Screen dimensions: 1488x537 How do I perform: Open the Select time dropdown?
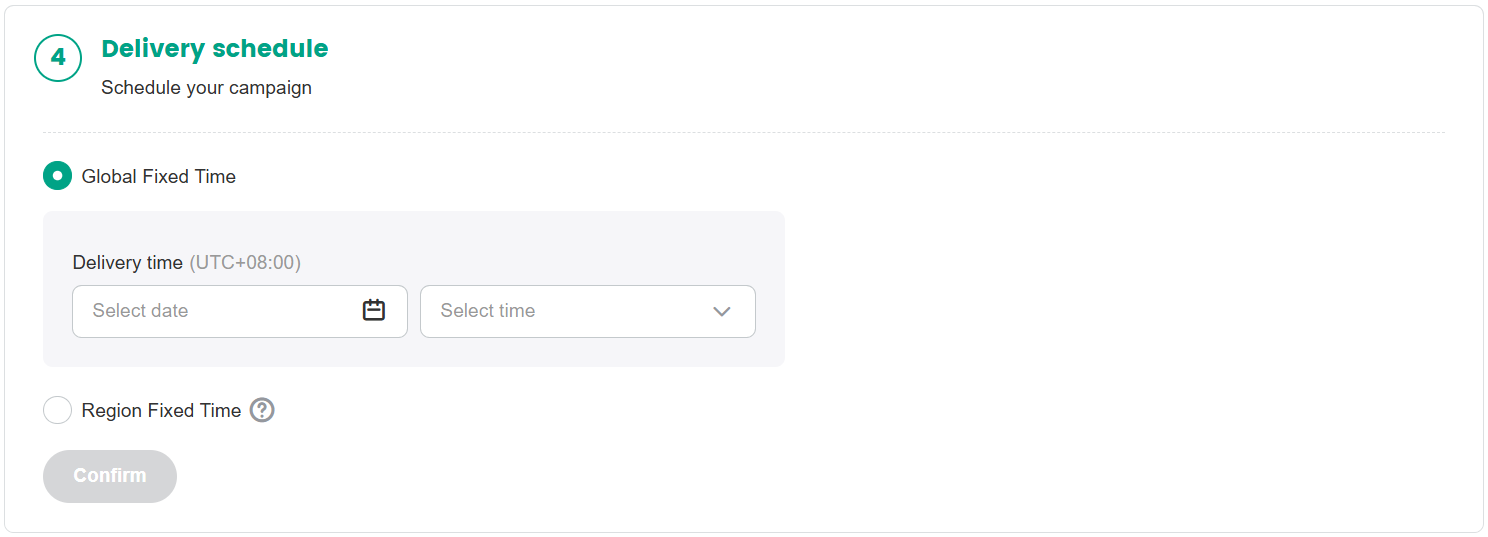[x=588, y=311]
